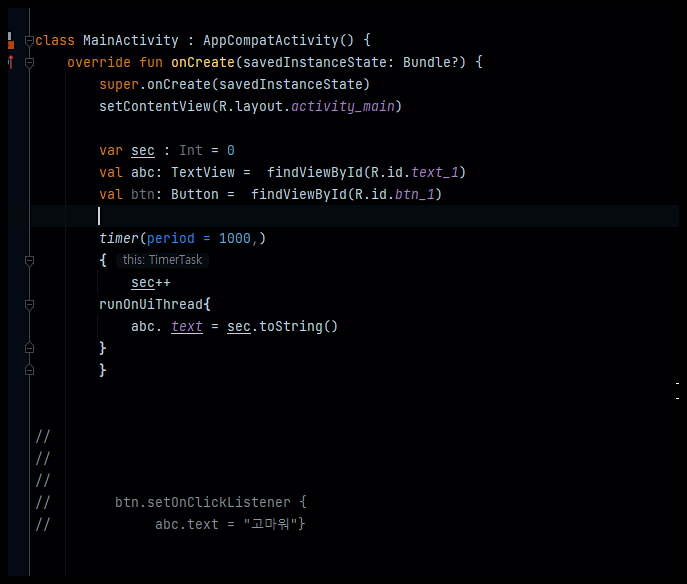Collapse the timer lambda fold marker
687x584 pixels.
point(29,261)
